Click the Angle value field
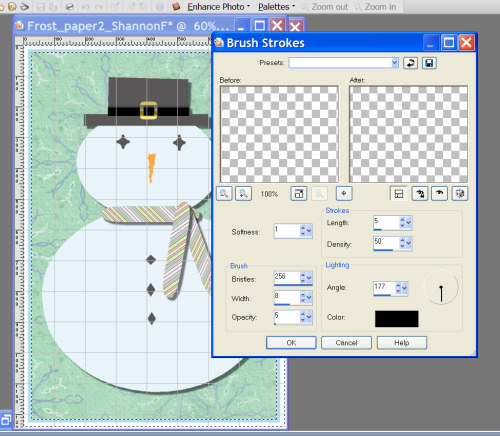The image size is (500, 436). 384,289
